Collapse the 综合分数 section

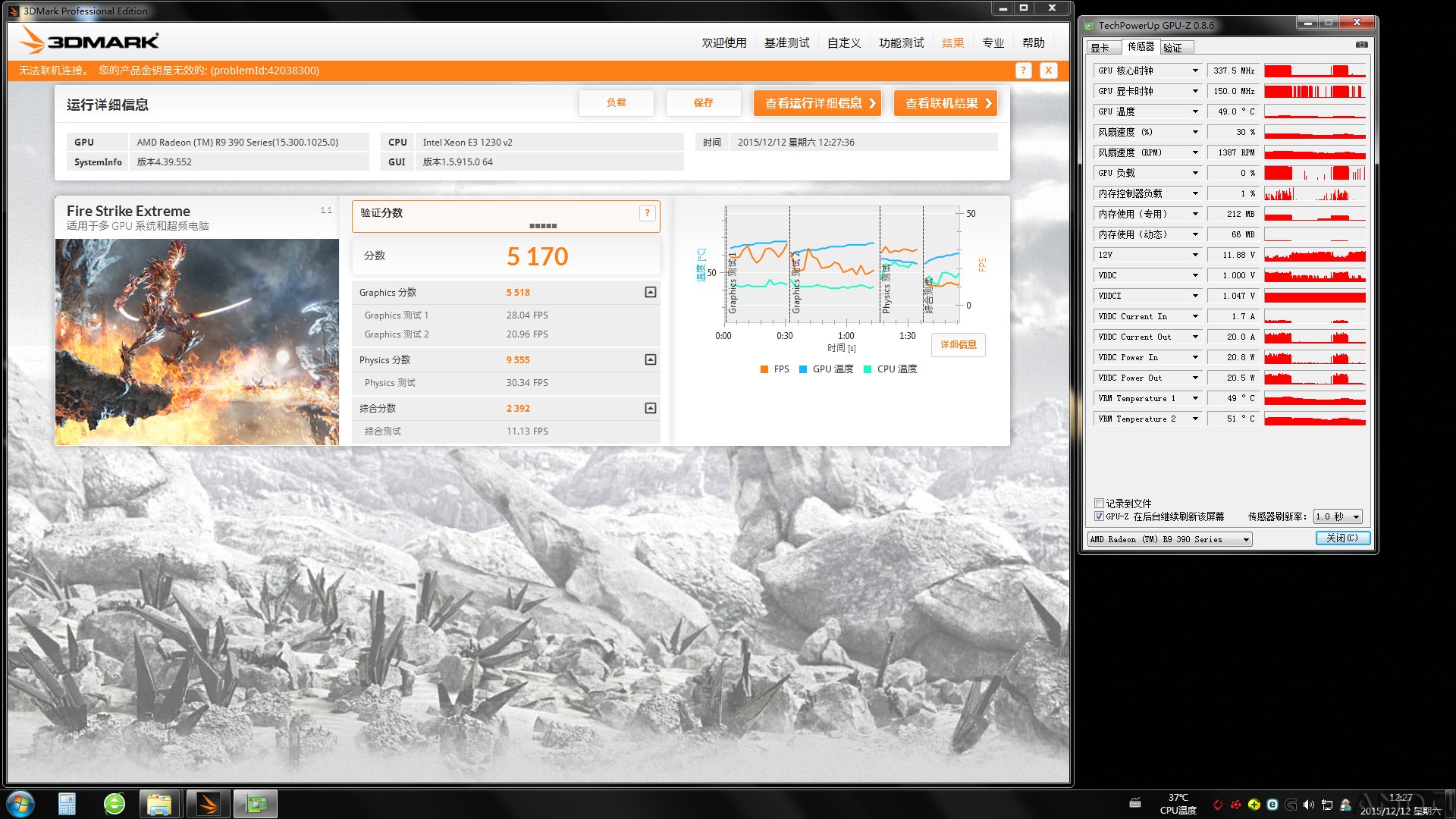[x=650, y=408]
